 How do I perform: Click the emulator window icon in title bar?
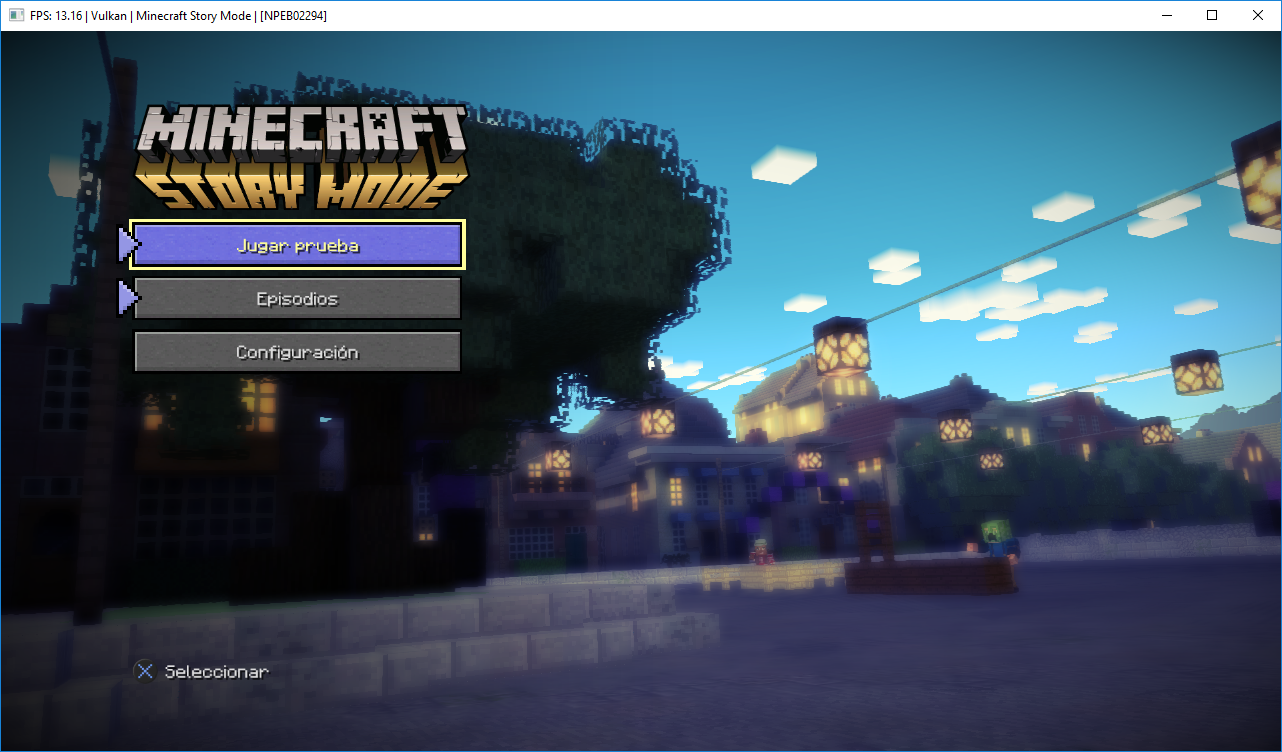pyautogui.click(x=16, y=16)
